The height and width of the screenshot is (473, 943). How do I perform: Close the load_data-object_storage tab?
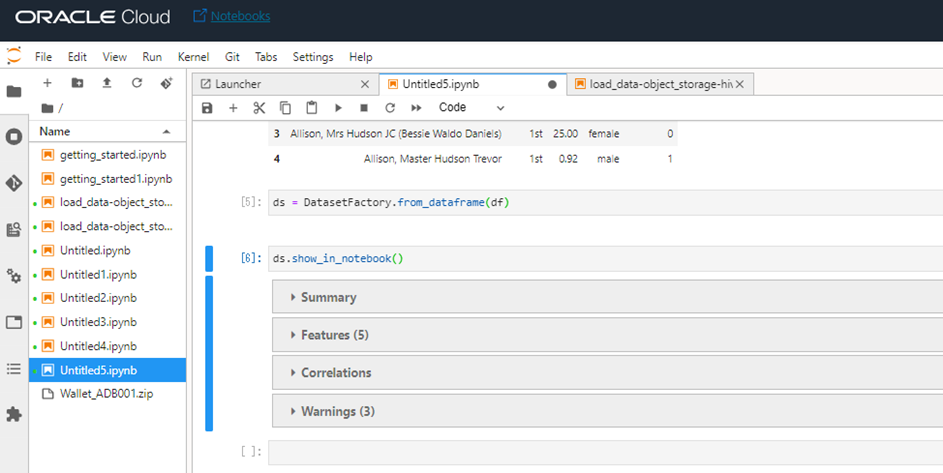coord(740,84)
